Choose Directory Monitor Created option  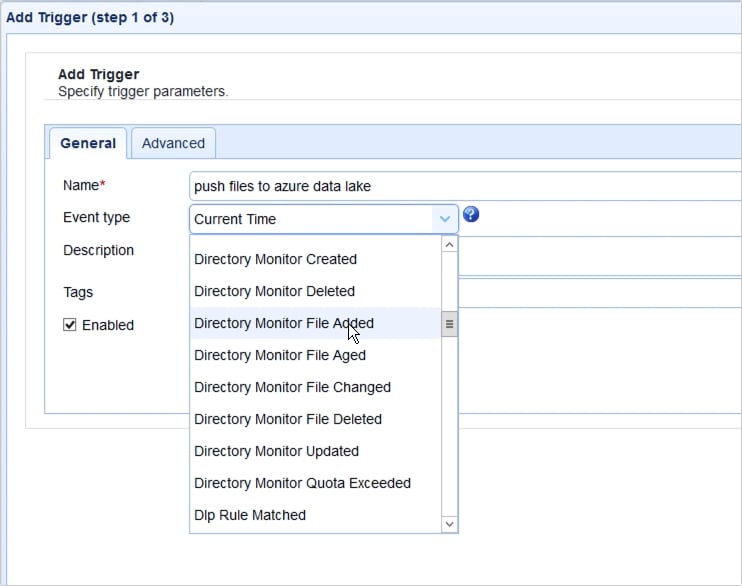pyautogui.click(x=275, y=259)
